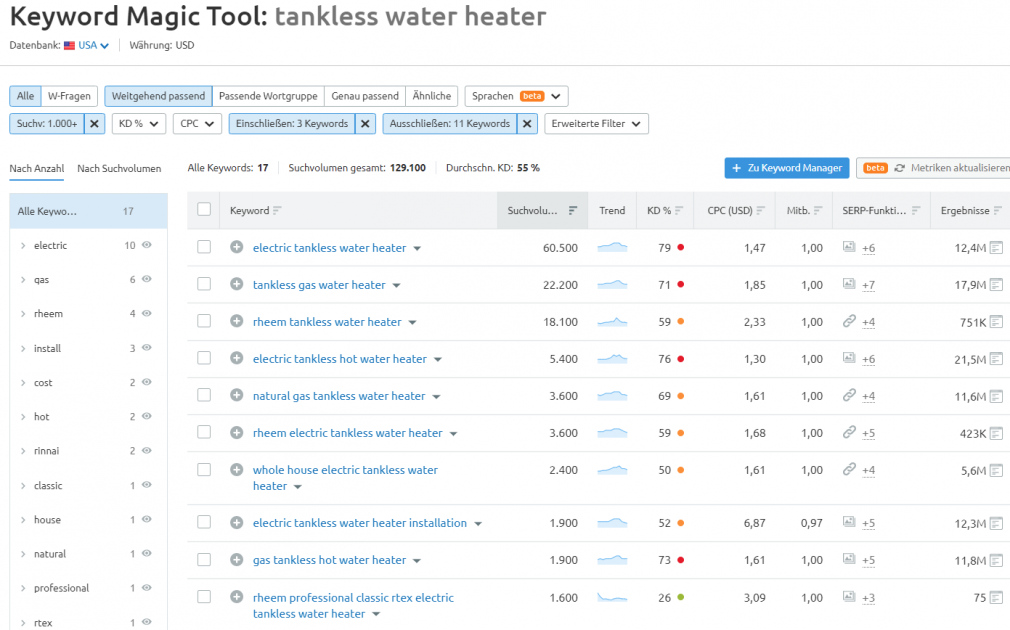This screenshot has width=1010, height=630.
Task: Open the KD % filter dropdown
Action: click(x=138, y=124)
